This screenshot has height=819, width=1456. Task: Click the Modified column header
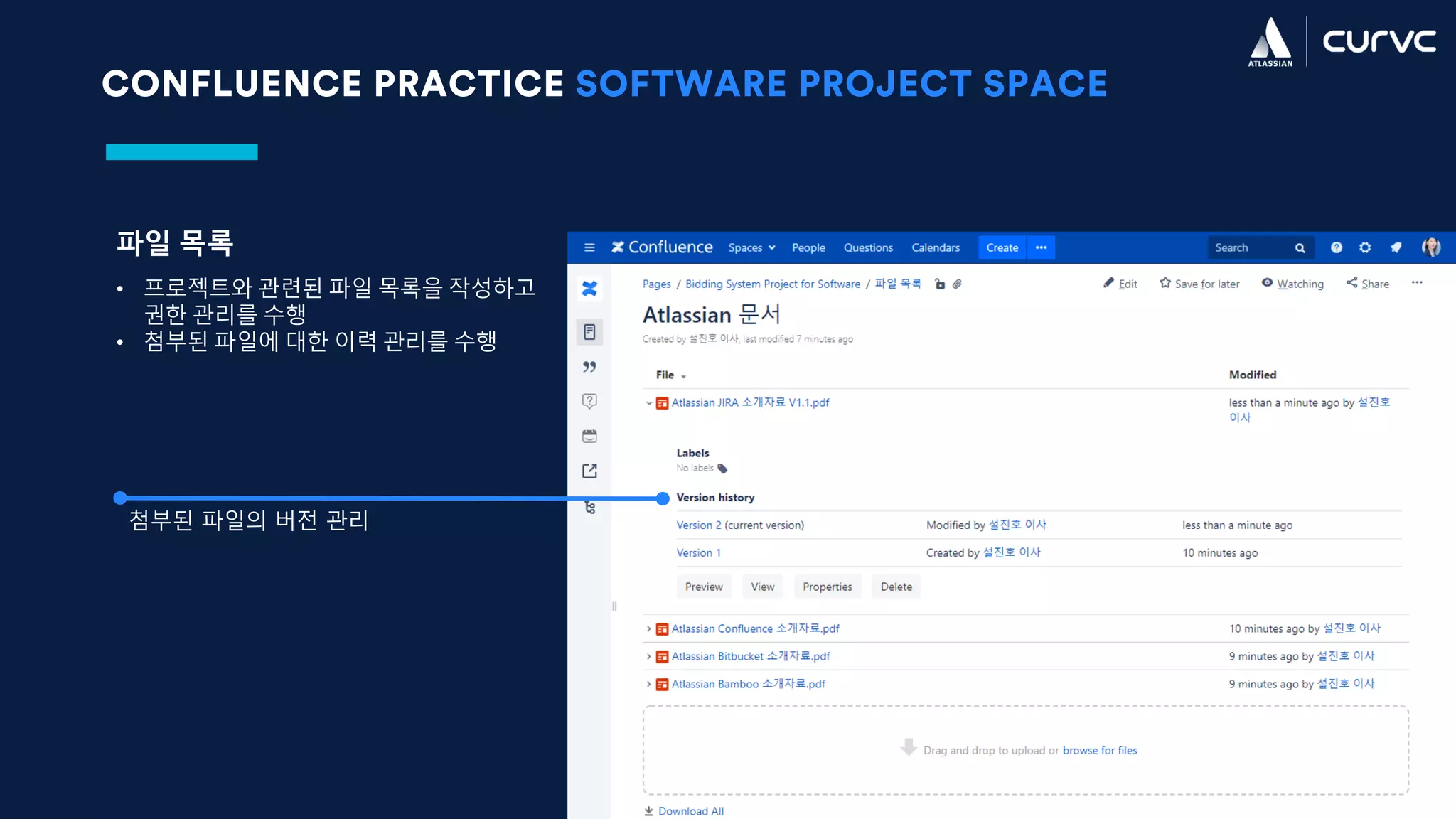[x=1253, y=375]
